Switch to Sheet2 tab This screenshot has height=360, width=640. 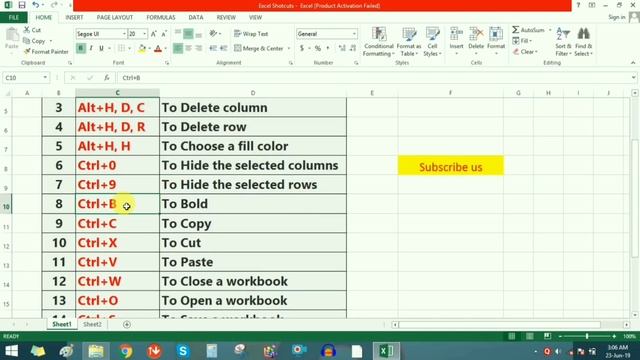[x=92, y=324]
